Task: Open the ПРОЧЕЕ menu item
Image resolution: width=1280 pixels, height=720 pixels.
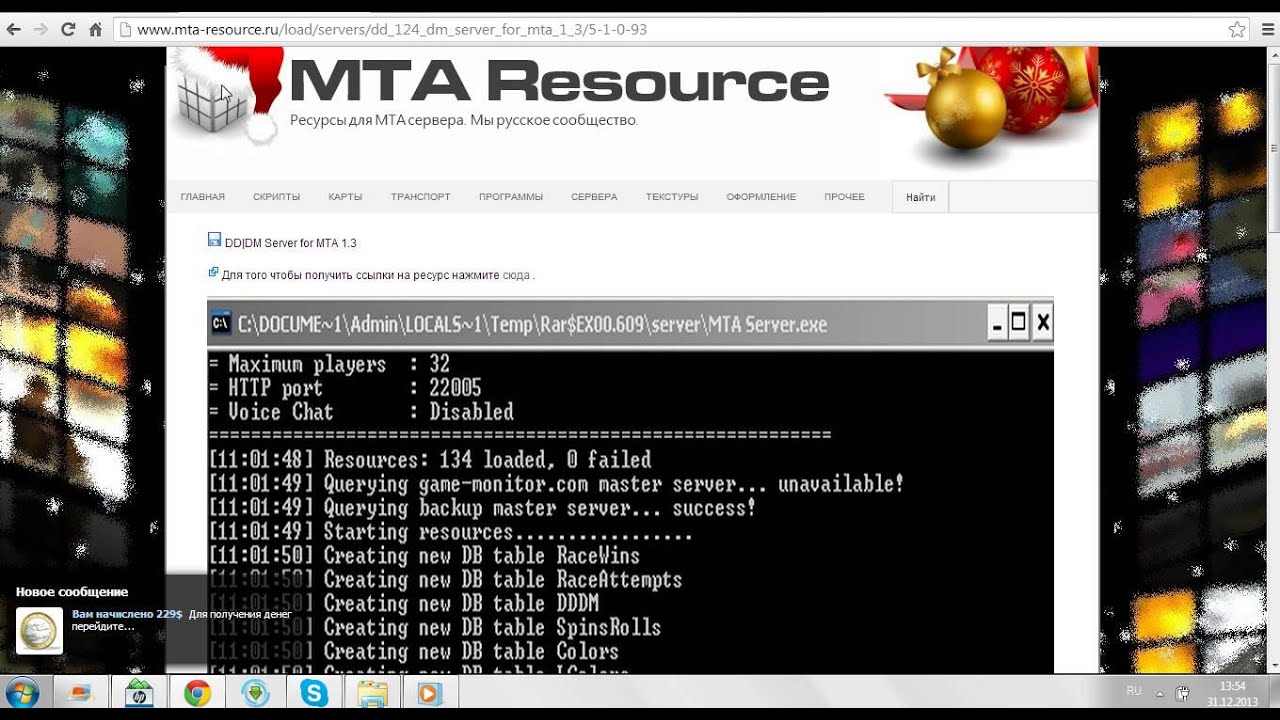Action: click(845, 197)
